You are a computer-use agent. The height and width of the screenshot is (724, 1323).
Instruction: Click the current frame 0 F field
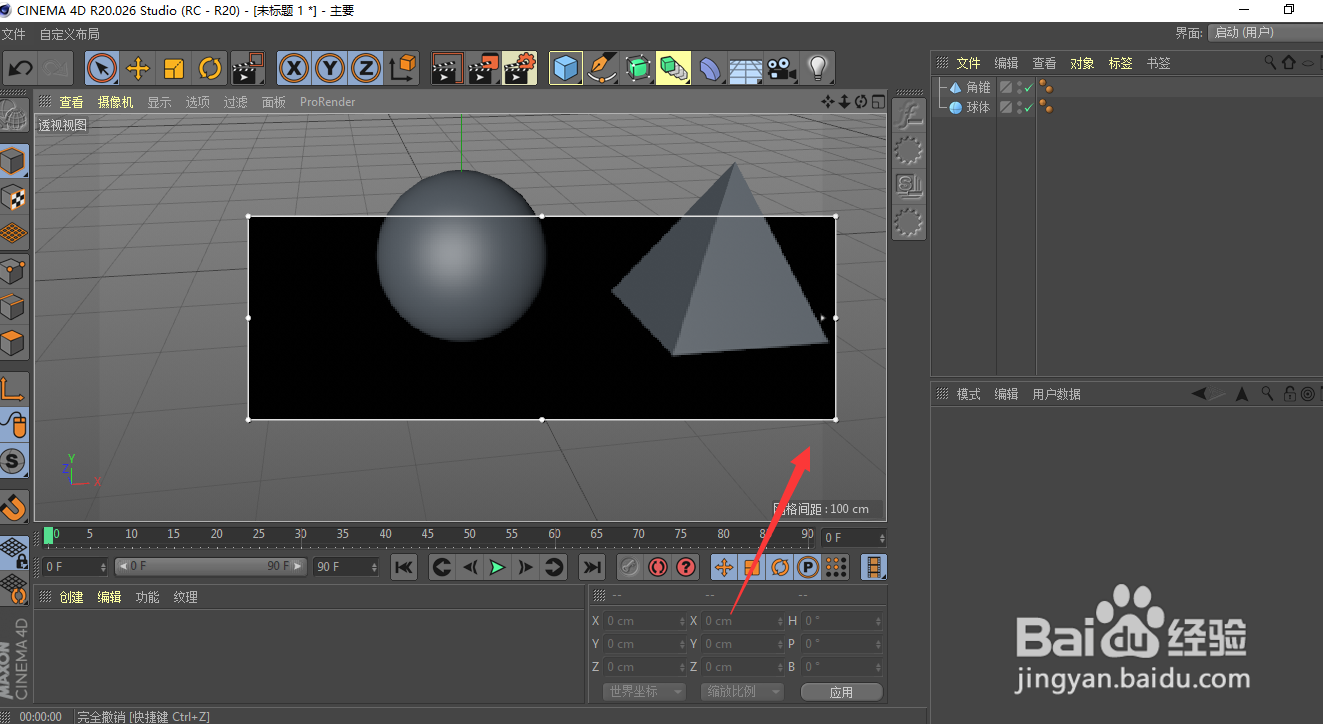tap(75, 567)
